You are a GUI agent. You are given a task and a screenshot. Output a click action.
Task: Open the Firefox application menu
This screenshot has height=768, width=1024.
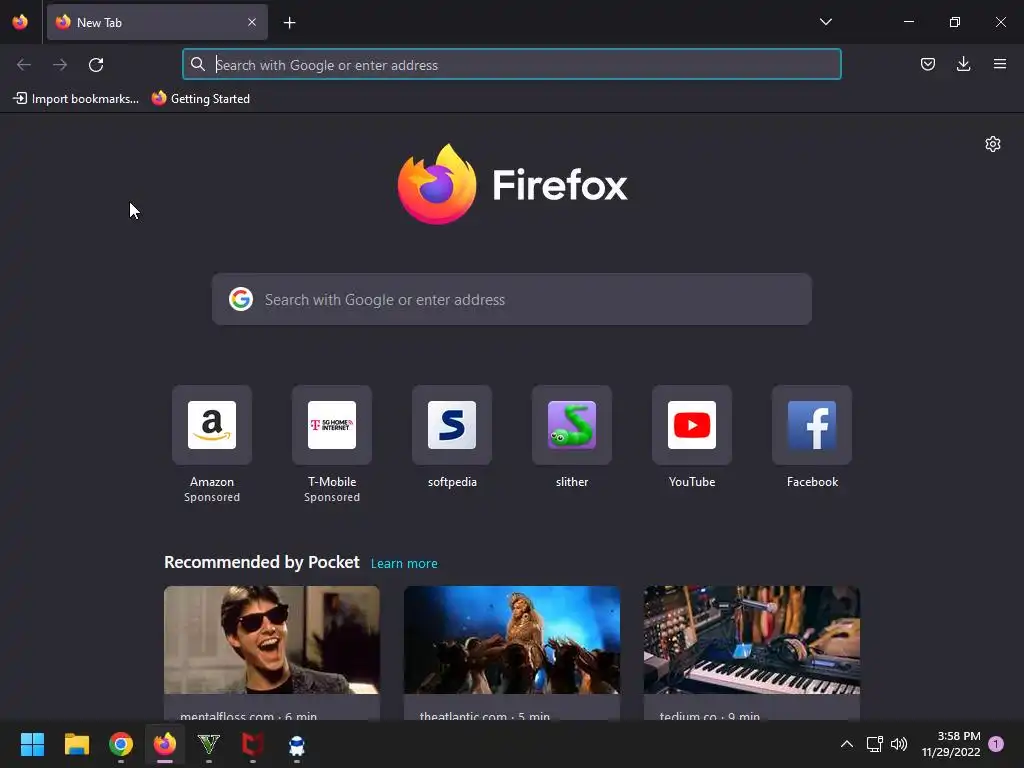[x=999, y=64]
